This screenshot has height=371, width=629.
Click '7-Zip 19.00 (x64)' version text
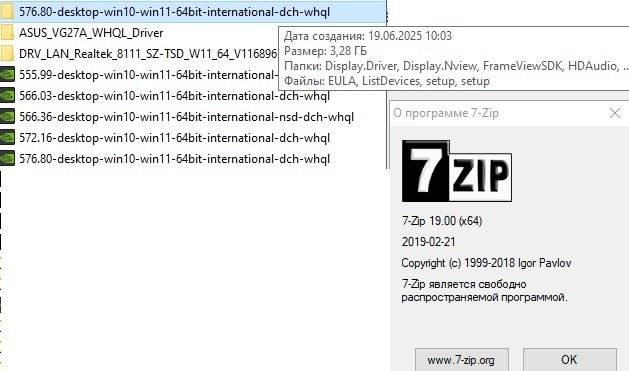coord(442,221)
